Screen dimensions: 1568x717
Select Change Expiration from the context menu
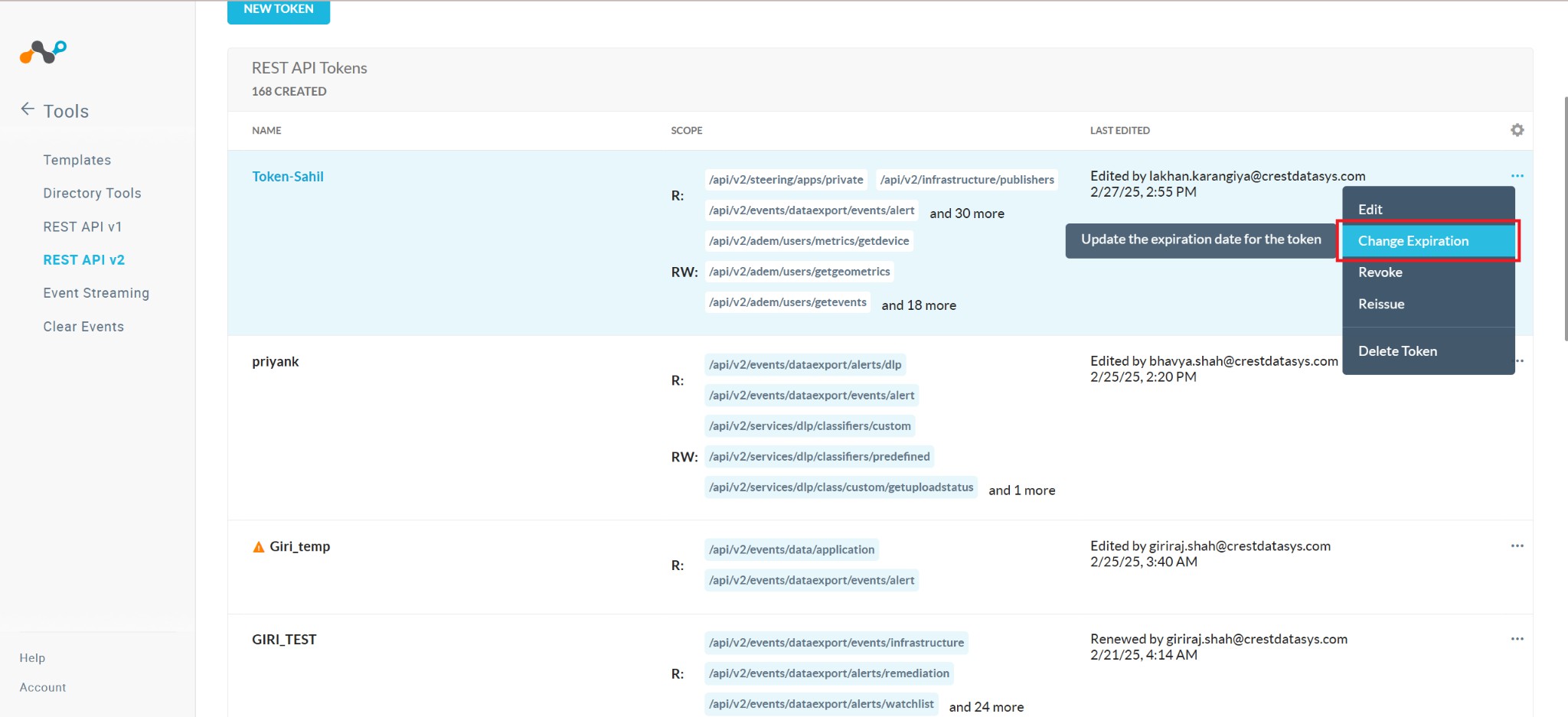pyautogui.click(x=1413, y=241)
